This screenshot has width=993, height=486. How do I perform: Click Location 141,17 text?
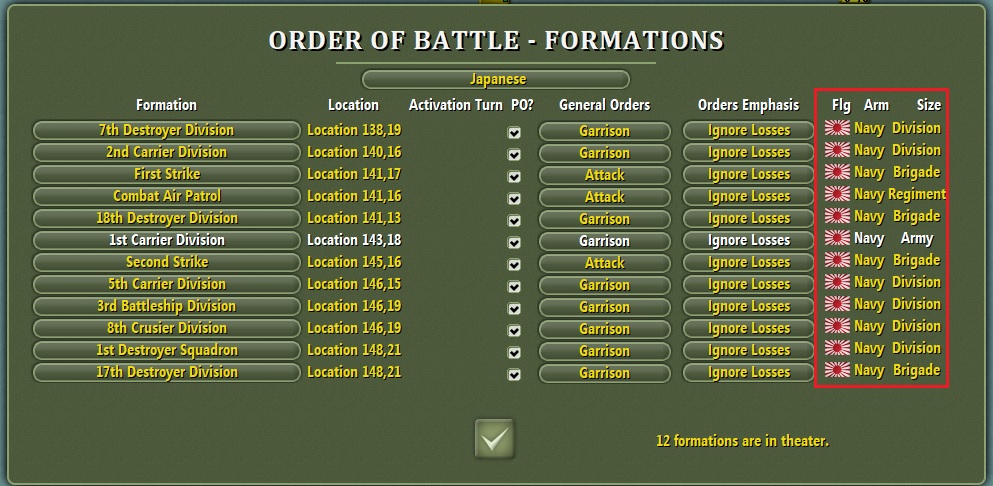point(354,174)
